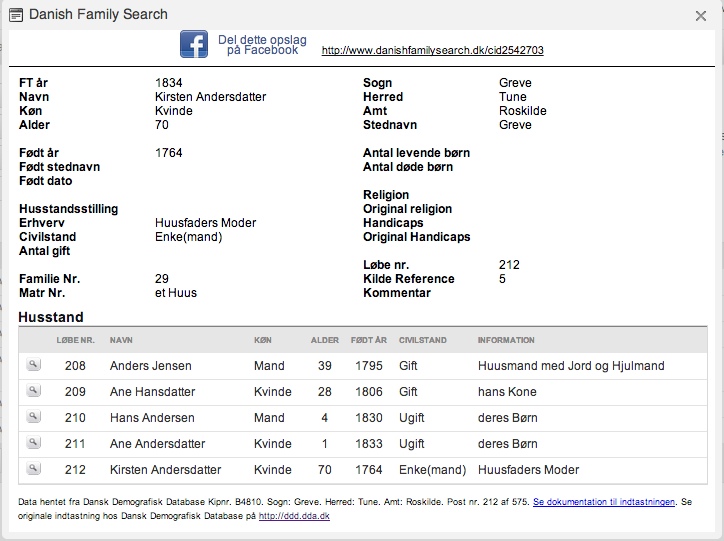Open magnifier icon for Ane Andersdatter row
Screen dimensions: 724x541
(33, 443)
